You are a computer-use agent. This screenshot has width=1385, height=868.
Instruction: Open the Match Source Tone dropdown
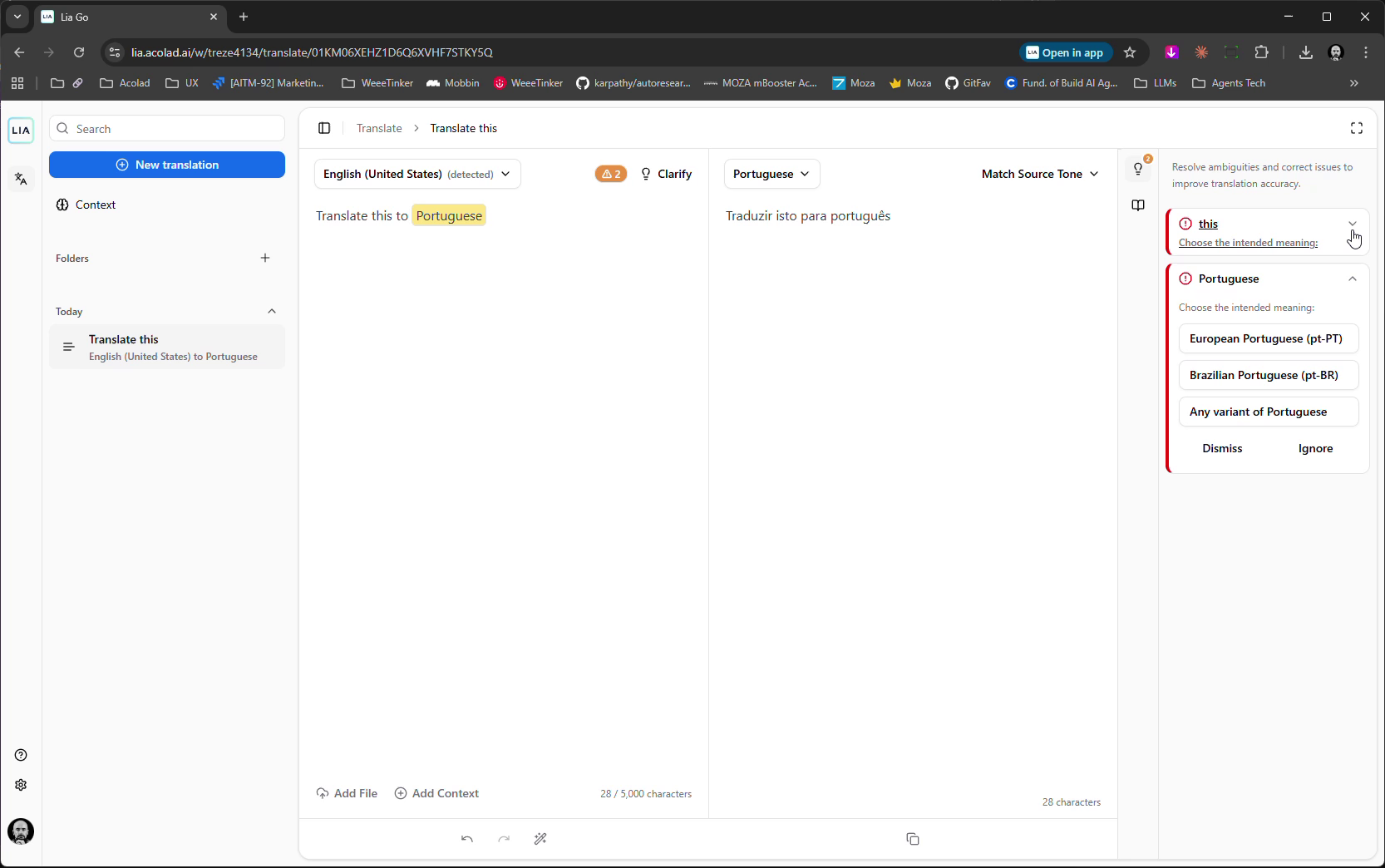coord(1039,174)
